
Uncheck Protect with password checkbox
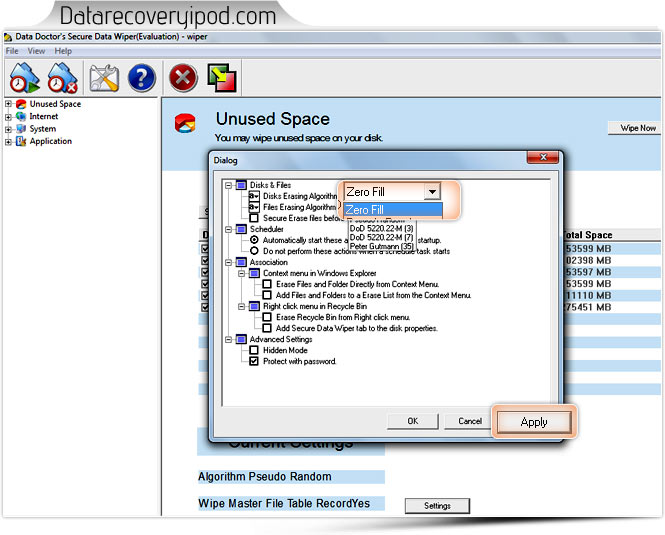(x=254, y=361)
